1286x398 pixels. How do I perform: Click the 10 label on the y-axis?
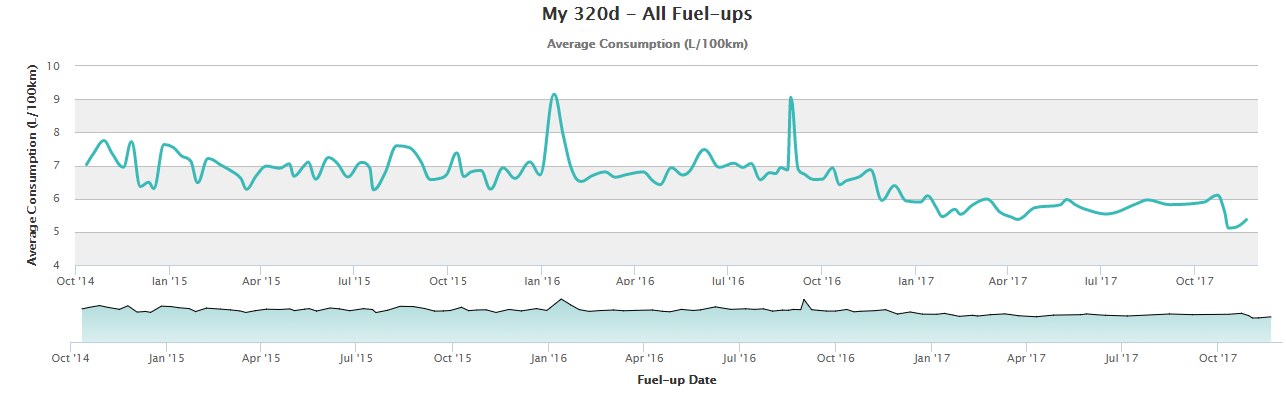pyautogui.click(x=54, y=66)
